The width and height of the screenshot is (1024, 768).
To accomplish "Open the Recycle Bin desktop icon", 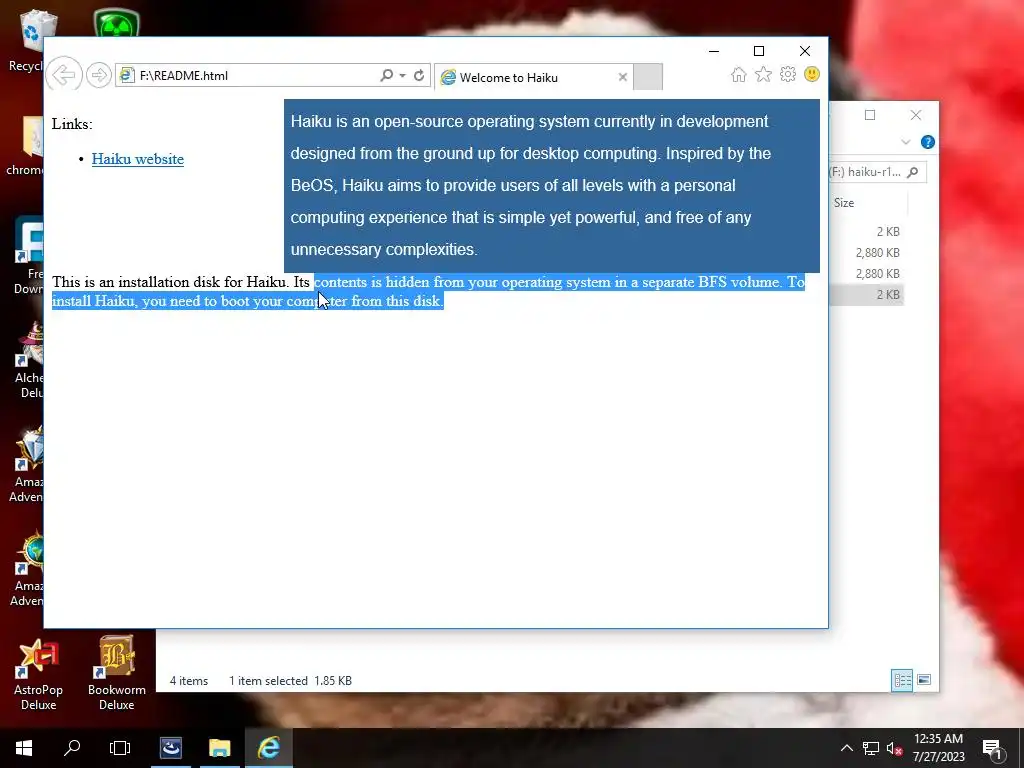I will [26, 40].
